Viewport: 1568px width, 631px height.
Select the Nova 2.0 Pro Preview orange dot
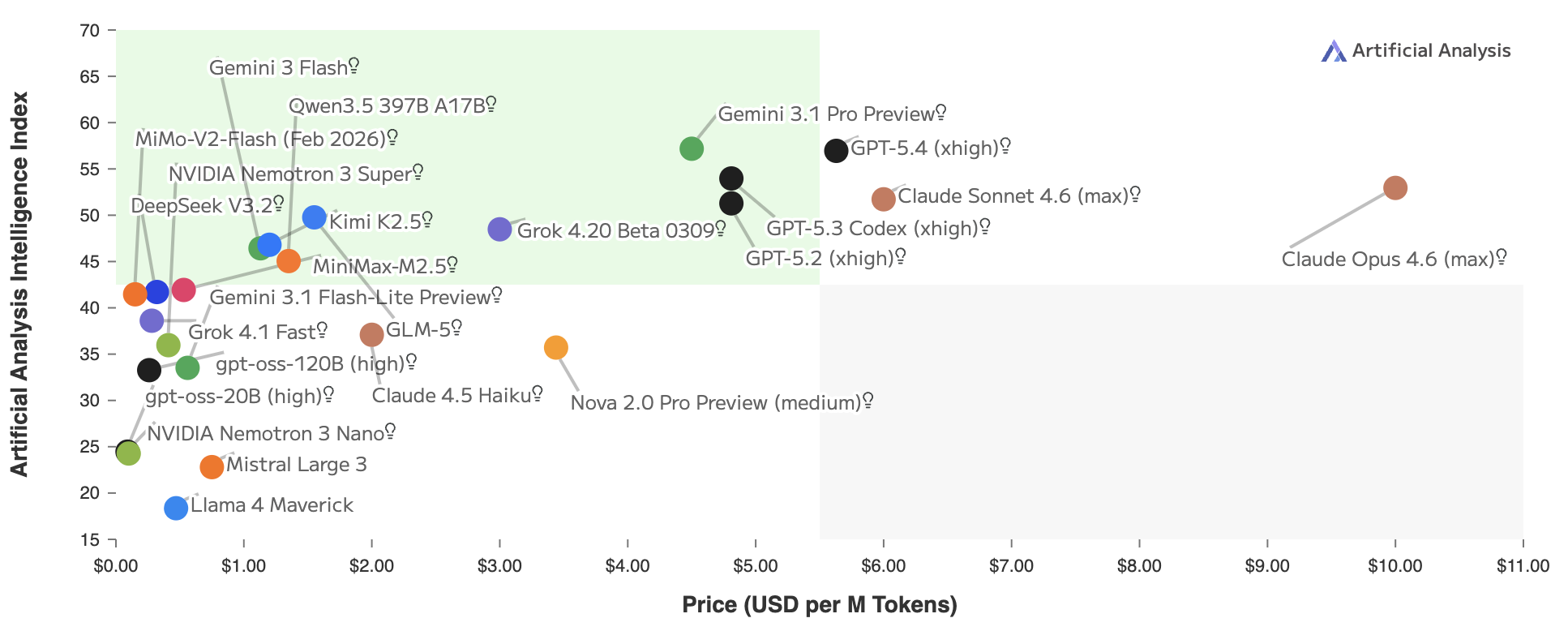(555, 348)
